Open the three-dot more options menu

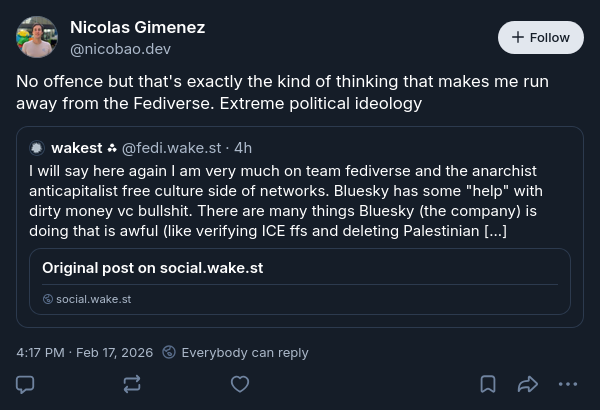point(568,384)
